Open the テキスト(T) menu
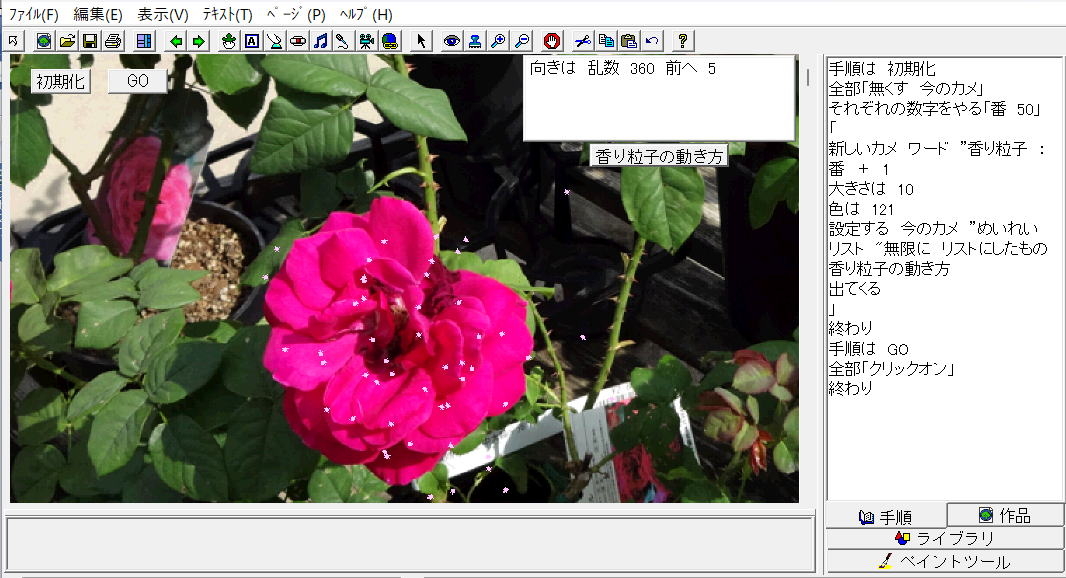This screenshot has width=1066, height=578. 228,14
